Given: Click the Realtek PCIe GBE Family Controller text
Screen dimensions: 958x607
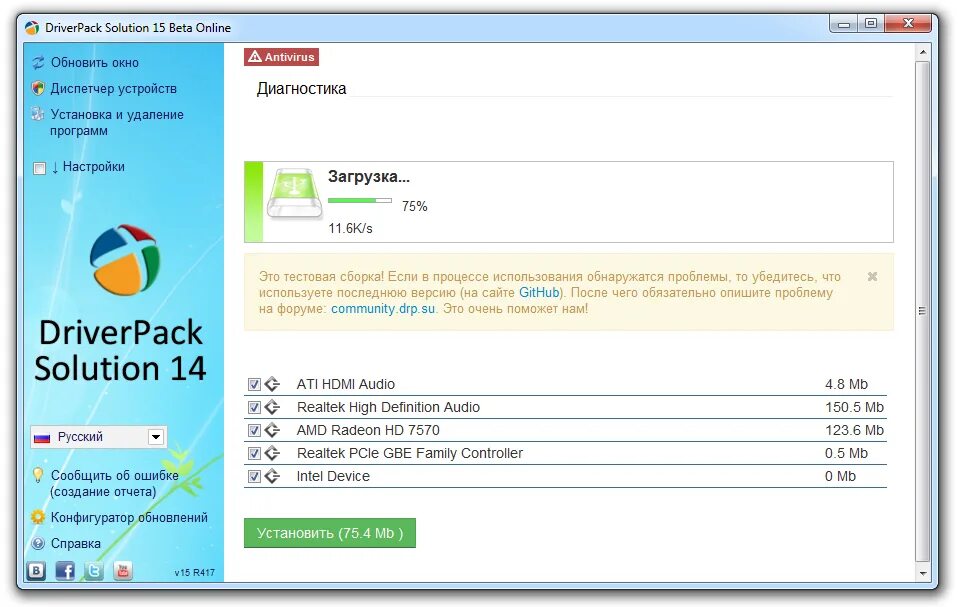Looking at the screenshot, I should 410,453.
